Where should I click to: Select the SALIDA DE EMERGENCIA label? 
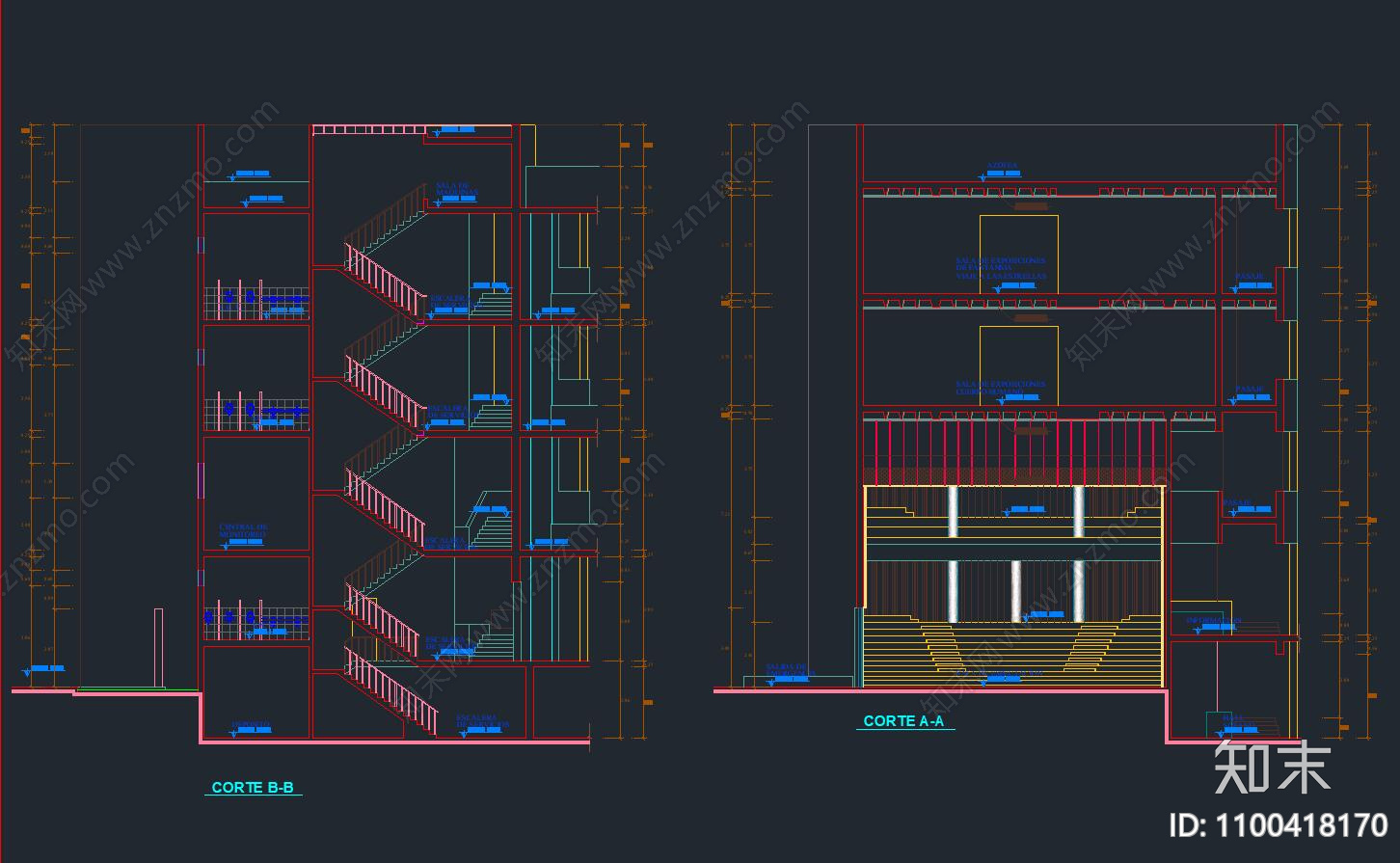[x=790, y=670]
